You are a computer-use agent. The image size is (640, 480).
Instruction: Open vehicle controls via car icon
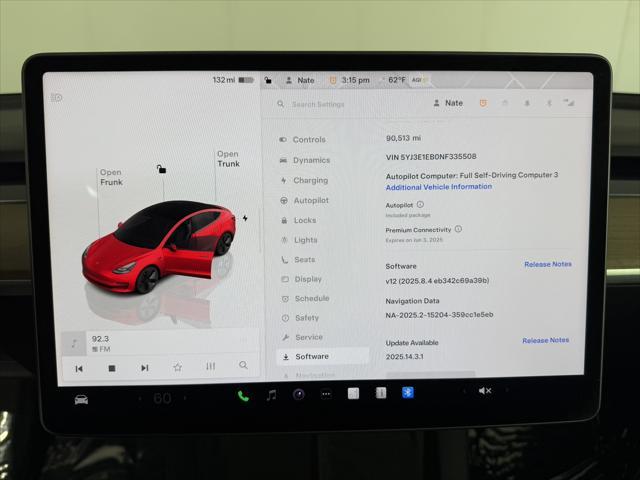tap(81, 400)
